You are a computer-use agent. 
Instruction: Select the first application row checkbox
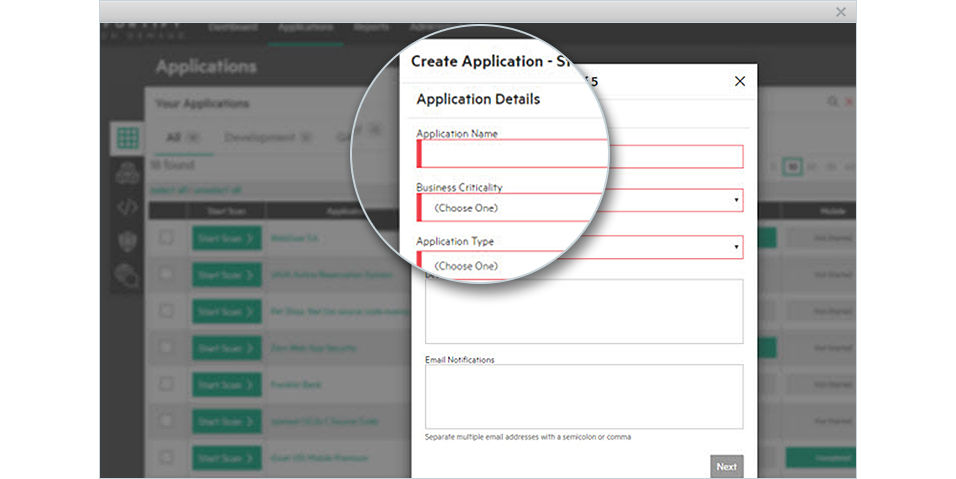click(167, 239)
